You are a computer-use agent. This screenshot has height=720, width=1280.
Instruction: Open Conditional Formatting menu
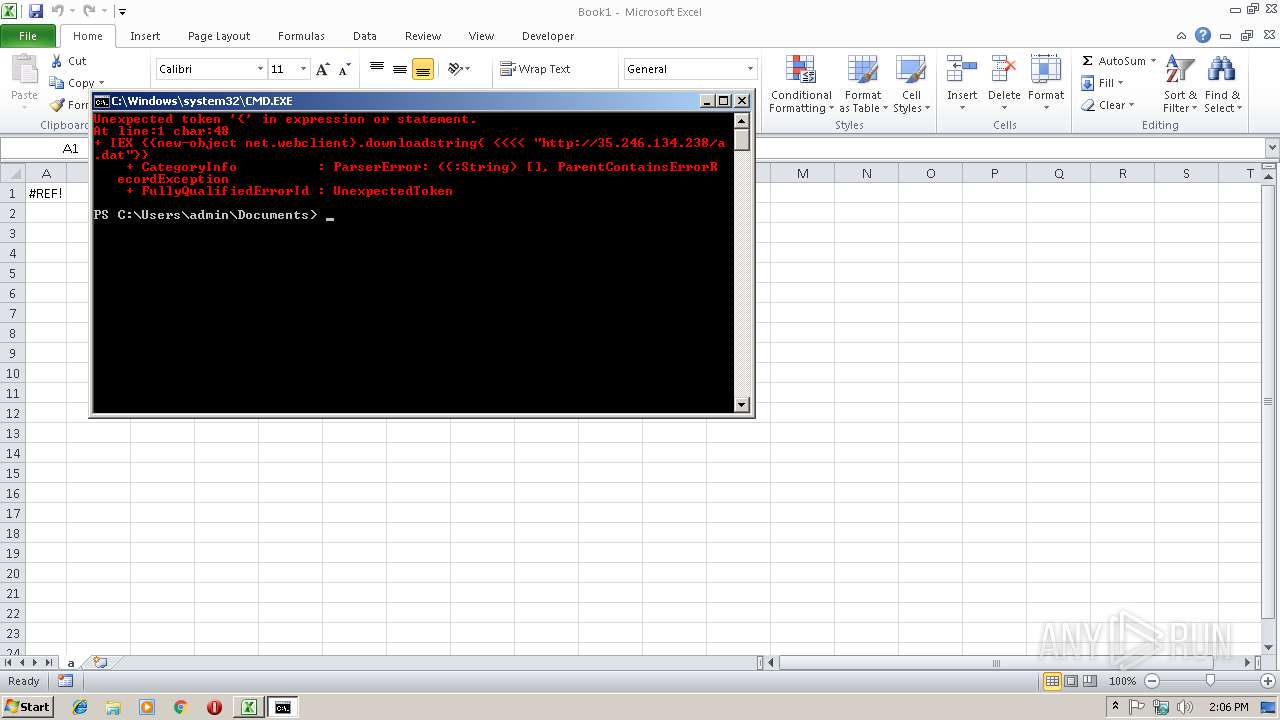pos(801,85)
